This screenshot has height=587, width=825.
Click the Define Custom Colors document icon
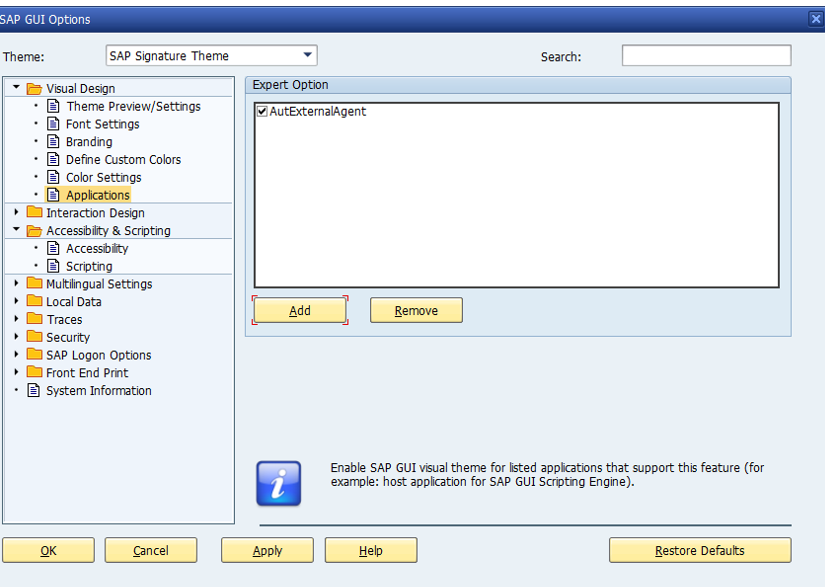tap(53, 159)
